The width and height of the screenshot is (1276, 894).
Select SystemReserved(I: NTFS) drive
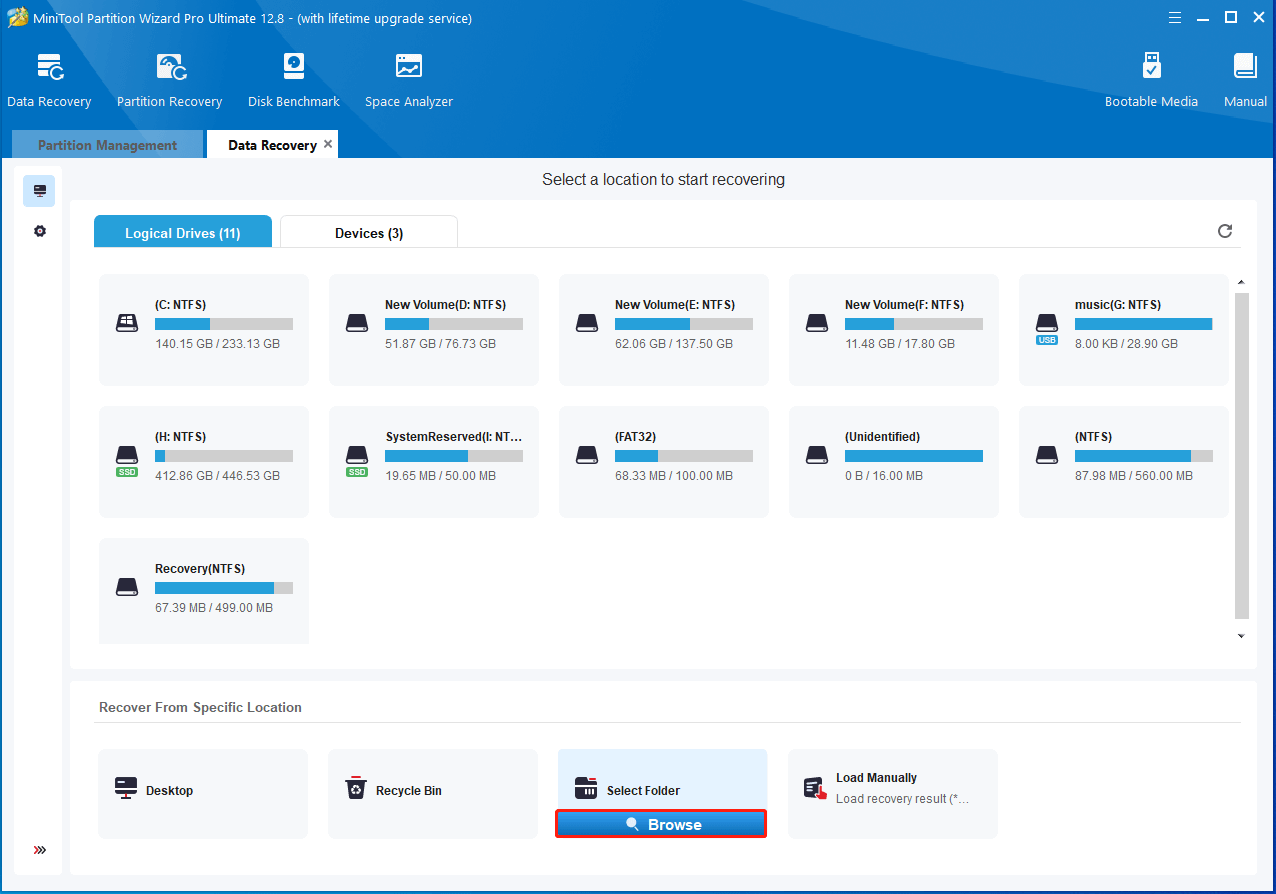click(x=434, y=462)
